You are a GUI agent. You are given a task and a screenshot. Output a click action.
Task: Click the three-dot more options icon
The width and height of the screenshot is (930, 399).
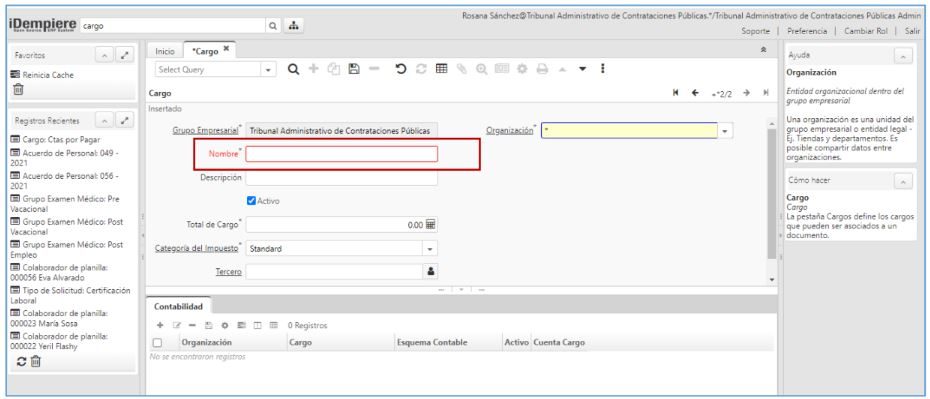coord(603,69)
